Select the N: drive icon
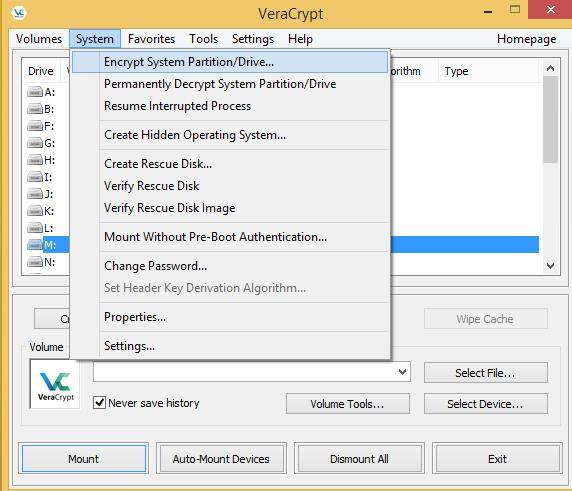Screen dimensions: 572x491 tap(35, 262)
